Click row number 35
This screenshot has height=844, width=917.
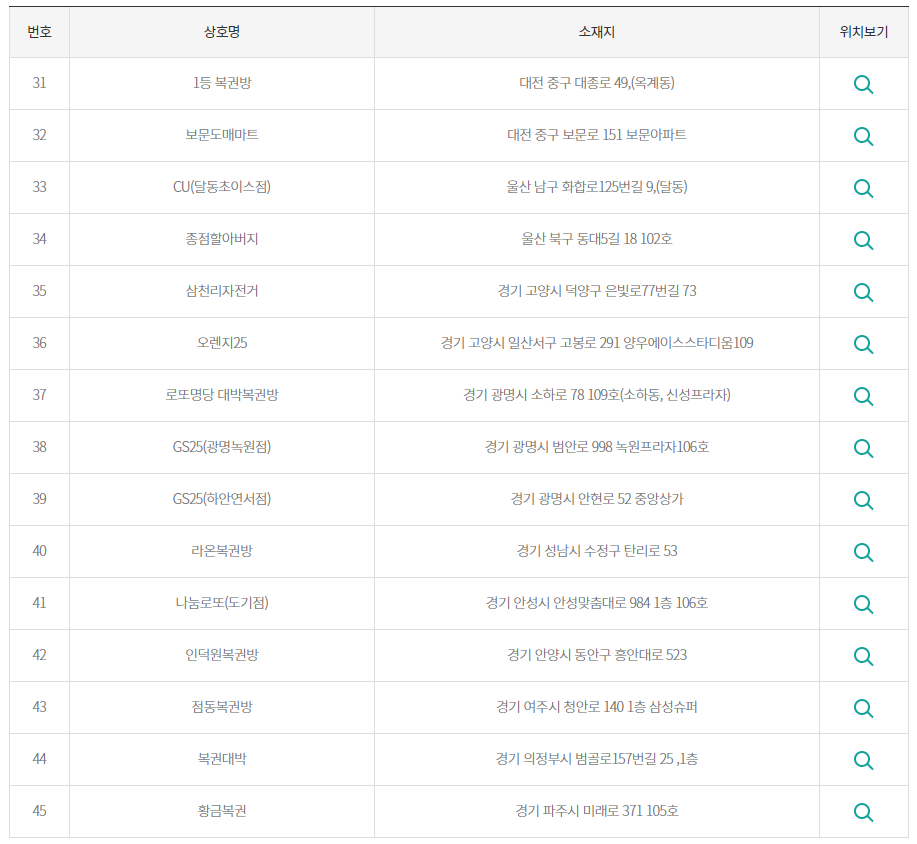39,291
